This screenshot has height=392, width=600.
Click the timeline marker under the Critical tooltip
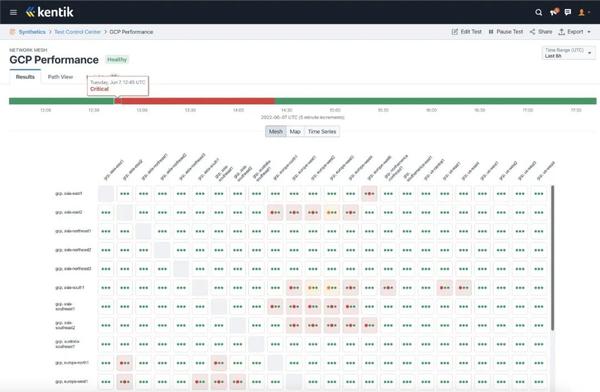tap(118, 101)
